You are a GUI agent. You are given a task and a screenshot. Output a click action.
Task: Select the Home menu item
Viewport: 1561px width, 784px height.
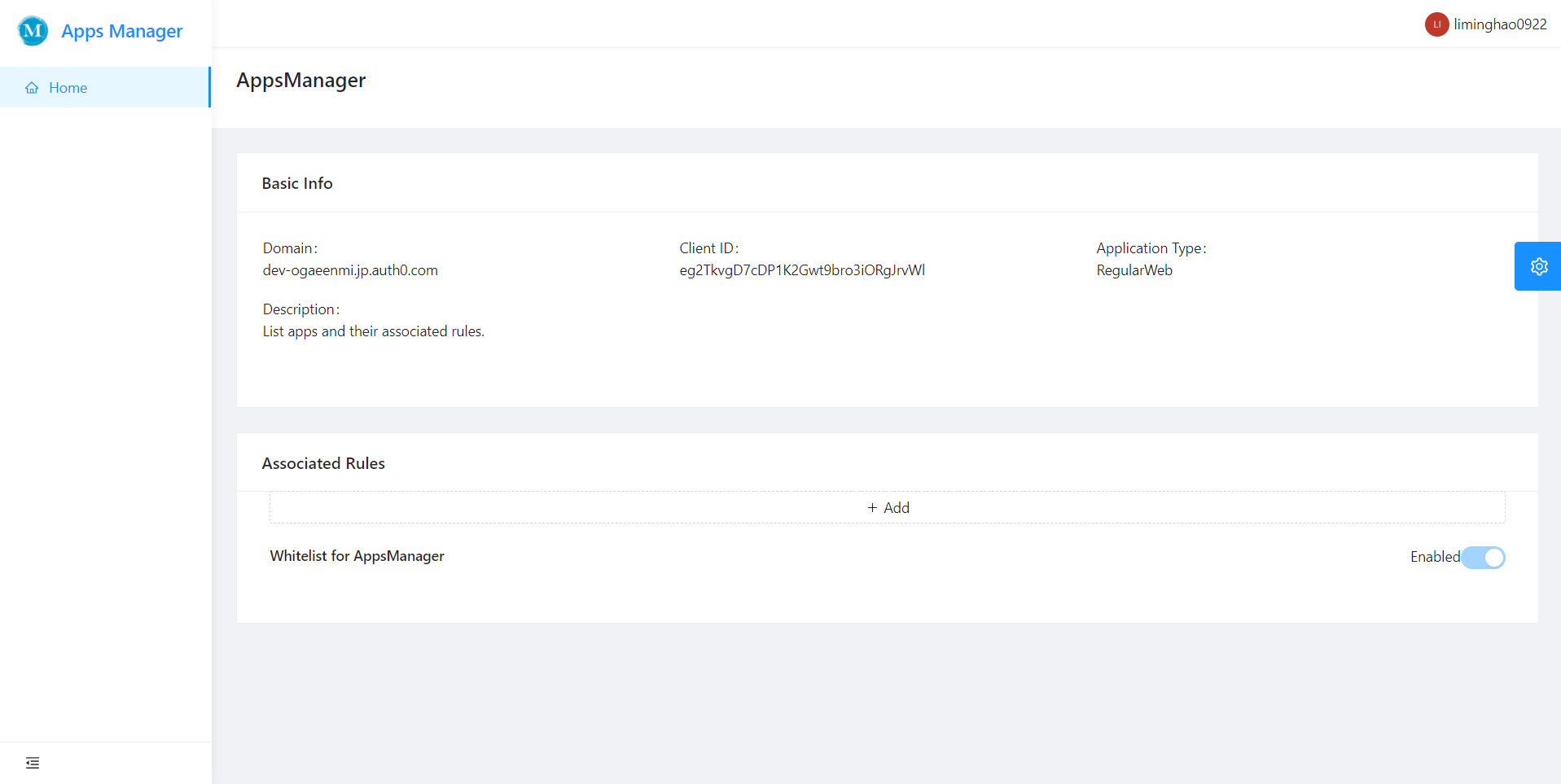pos(105,87)
